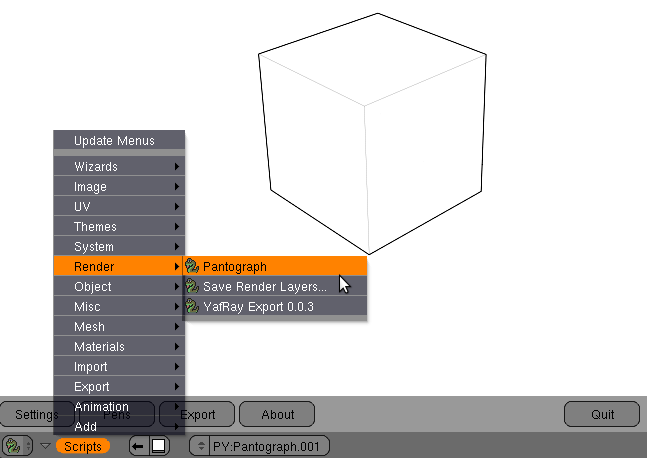Click Python icon beside YafRay Export
Screen dimensions: 647x458
(192, 306)
